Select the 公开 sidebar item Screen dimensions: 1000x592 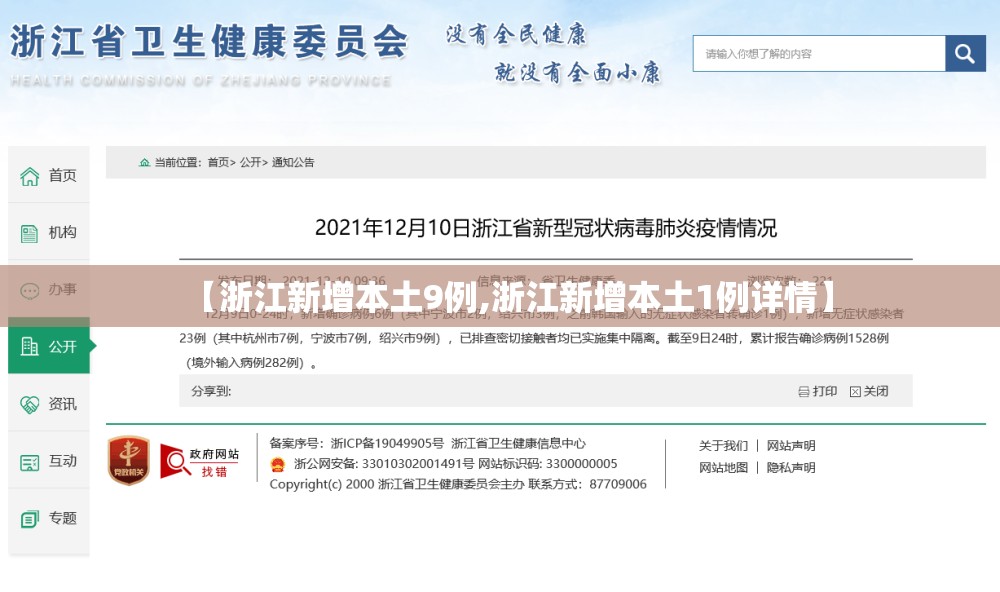48,346
